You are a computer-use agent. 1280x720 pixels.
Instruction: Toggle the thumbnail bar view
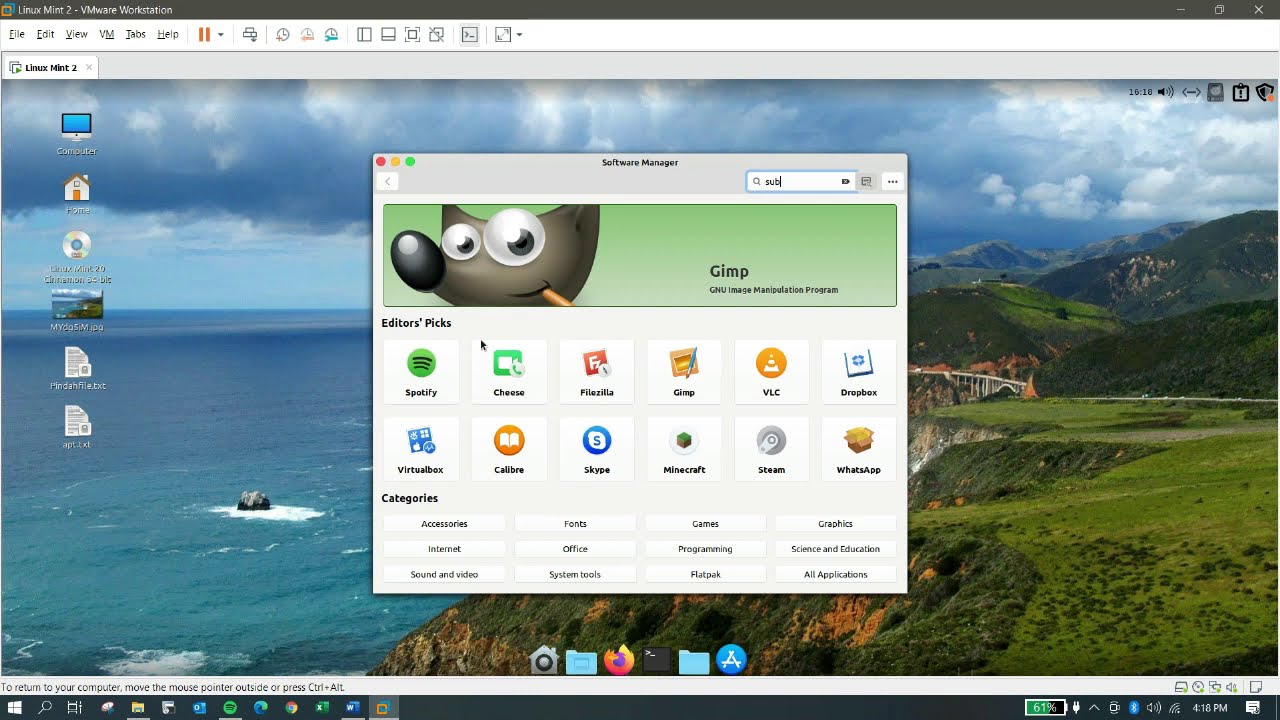coord(388,34)
